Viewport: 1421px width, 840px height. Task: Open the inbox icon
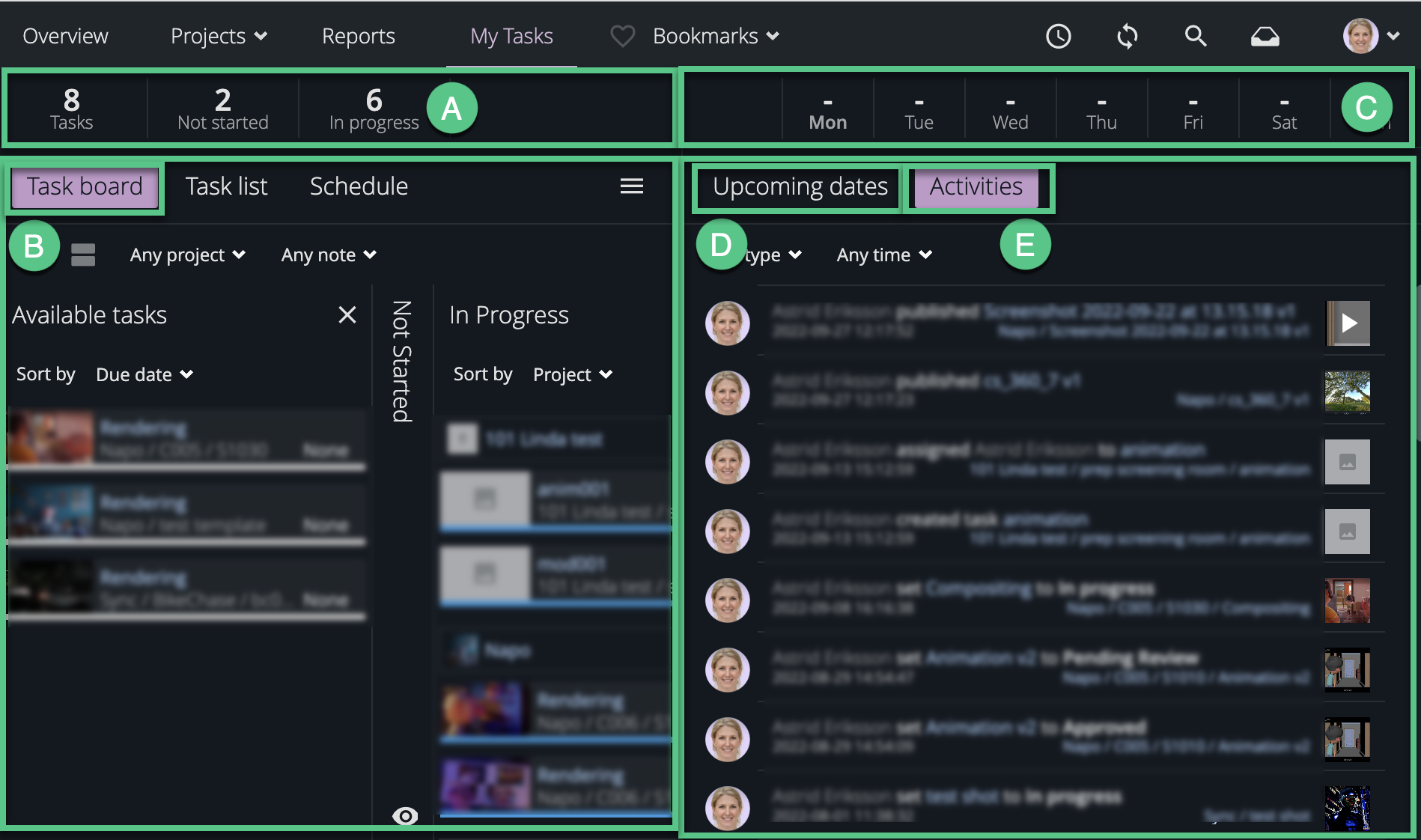click(1265, 35)
